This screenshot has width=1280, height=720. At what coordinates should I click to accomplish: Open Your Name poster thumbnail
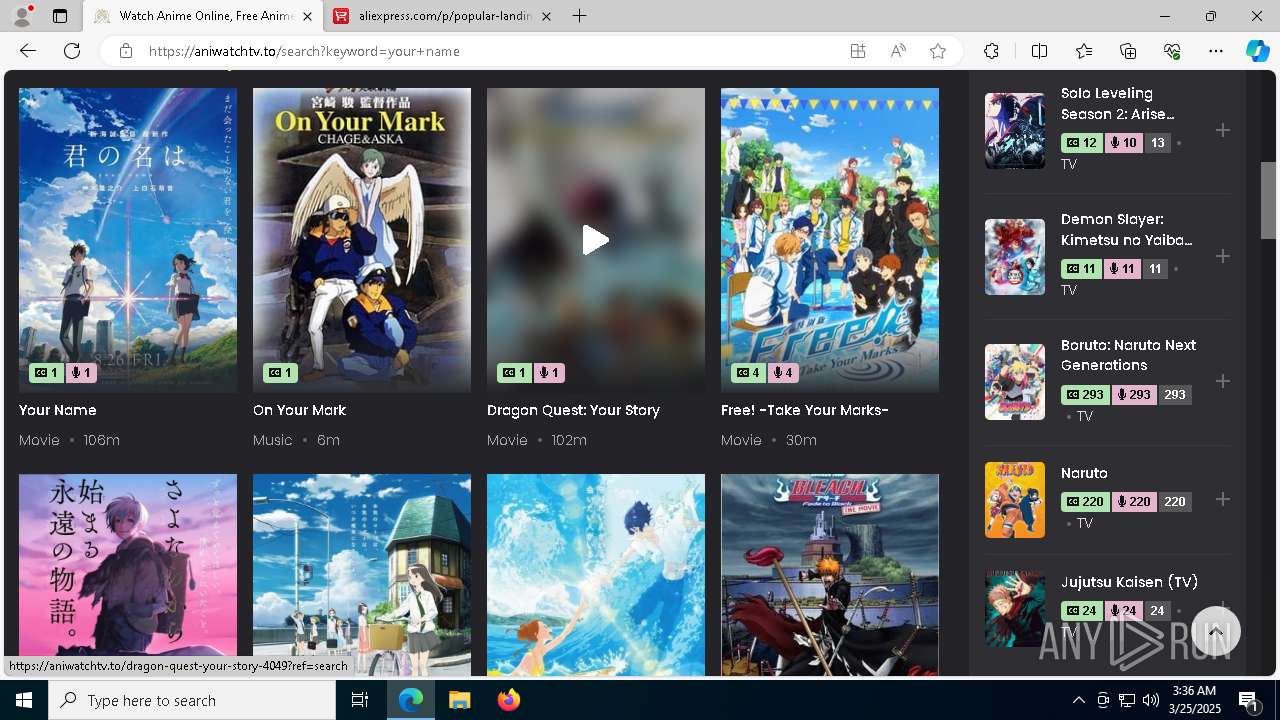tap(128, 240)
